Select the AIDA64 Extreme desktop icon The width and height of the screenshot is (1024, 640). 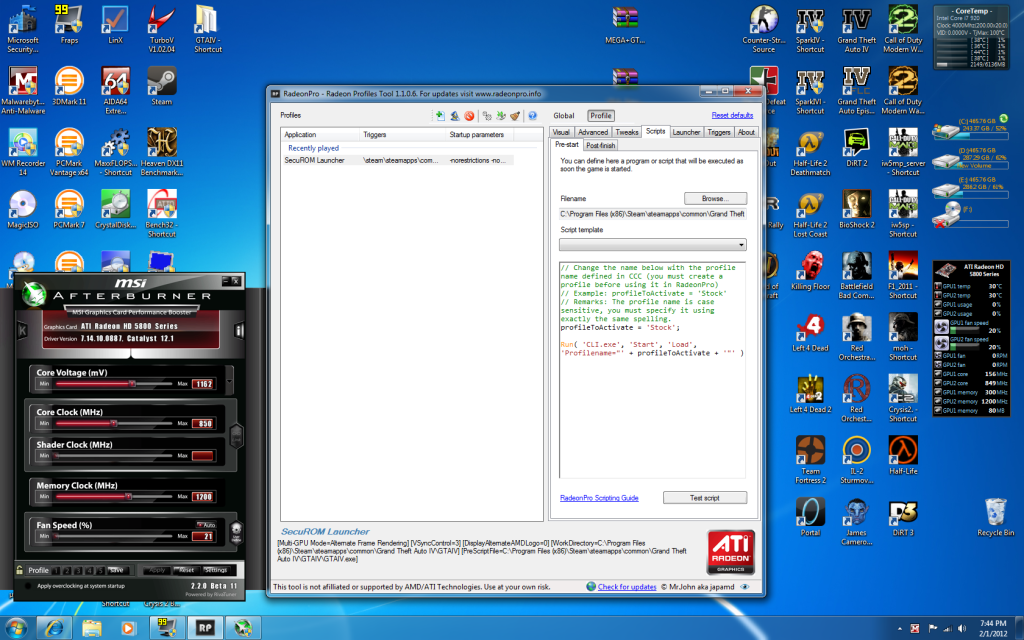[115, 91]
